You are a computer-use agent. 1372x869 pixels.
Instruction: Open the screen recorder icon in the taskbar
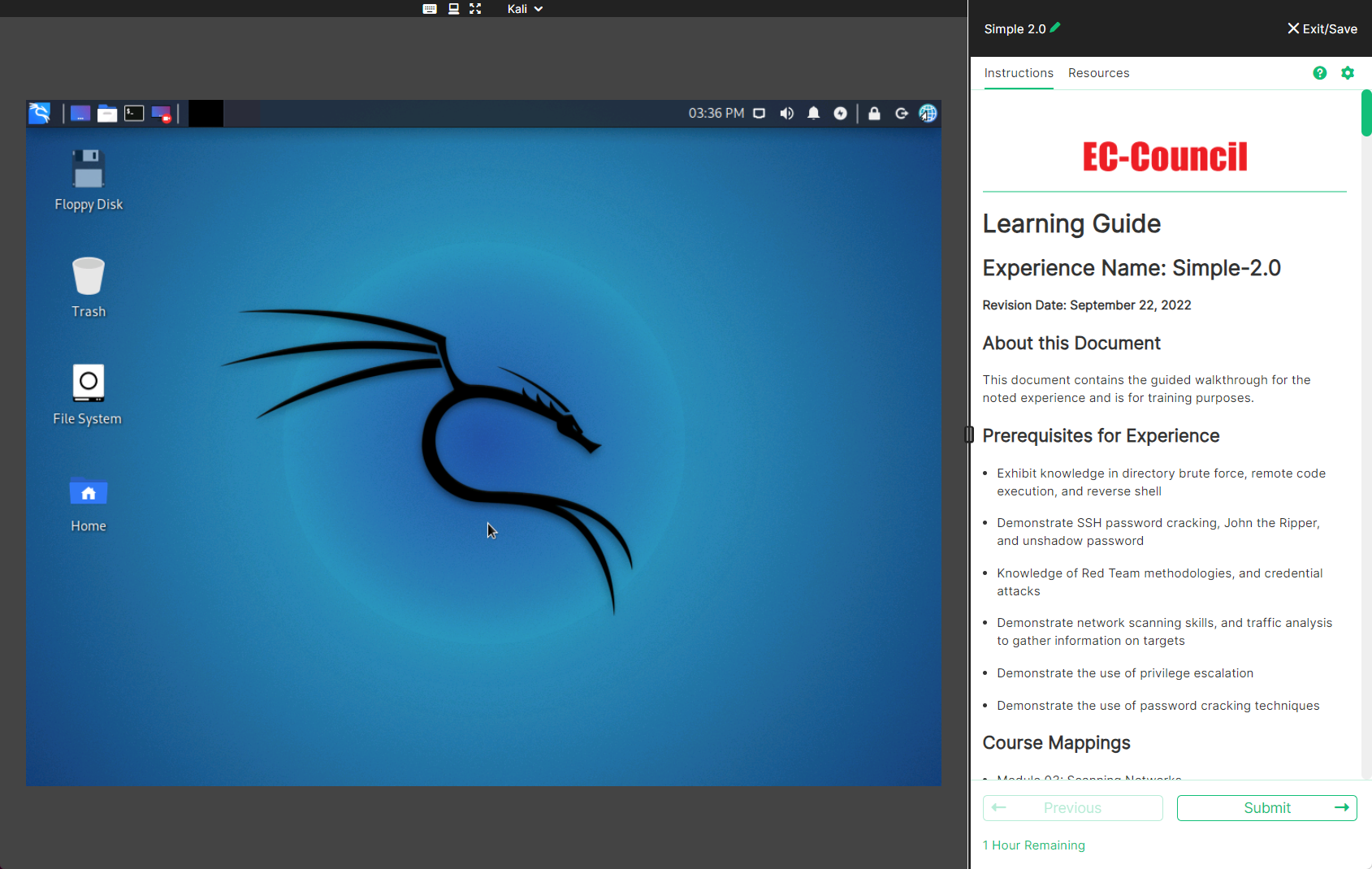click(160, 114)
